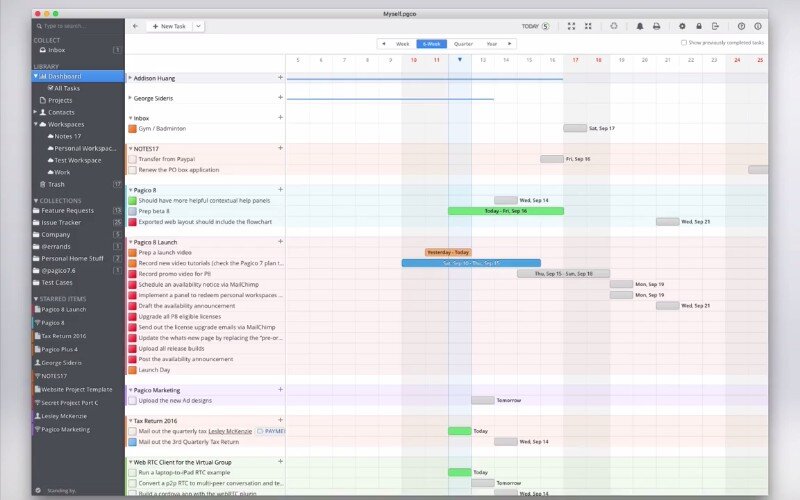Check off Transfer from Paypal task

coord(132,159)
